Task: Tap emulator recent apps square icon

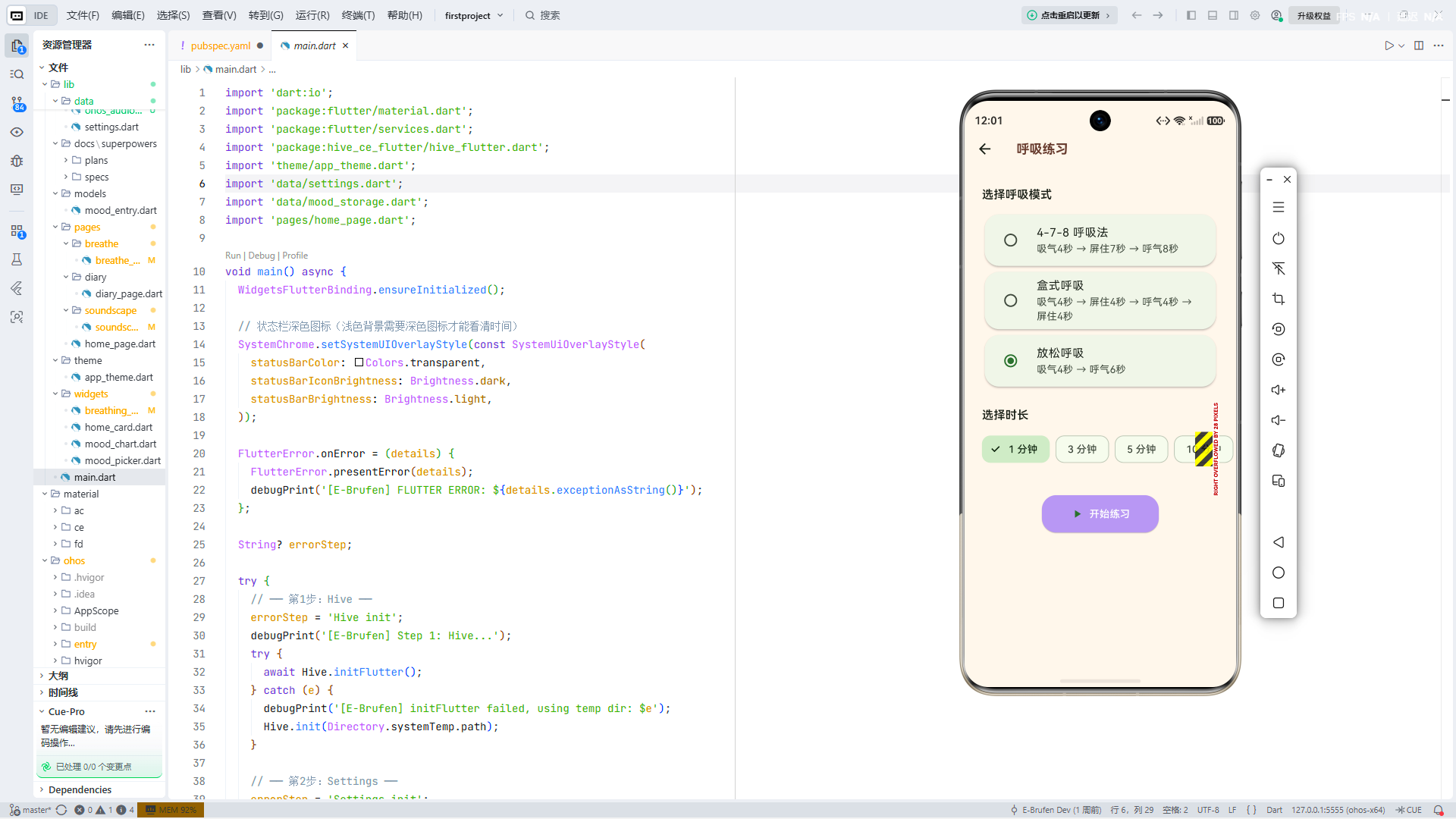Action: tap(1279, 603)
